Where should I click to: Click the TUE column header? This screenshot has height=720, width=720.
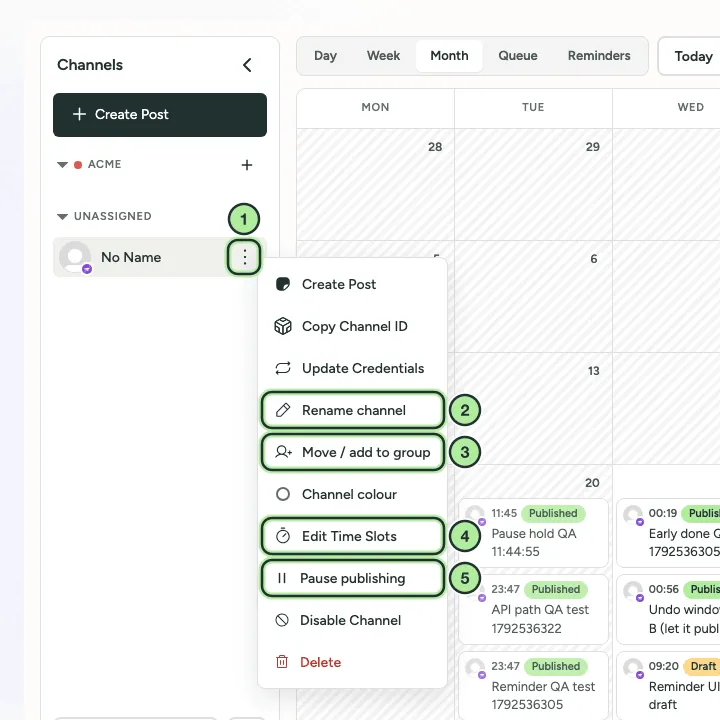pyautogui.click(x=533, y=107)
